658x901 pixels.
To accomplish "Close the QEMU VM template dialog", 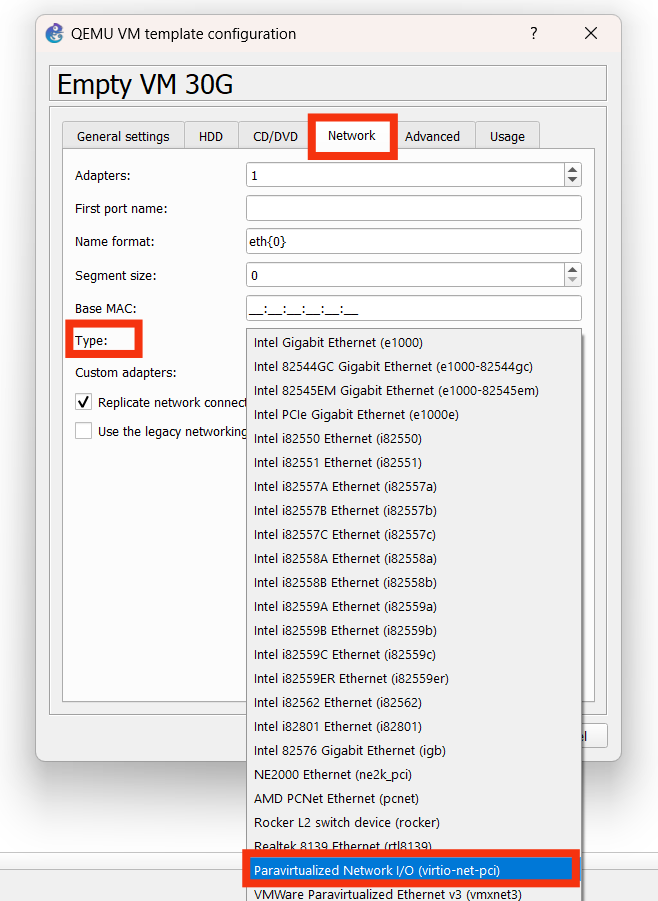I will tap(591, 34).
